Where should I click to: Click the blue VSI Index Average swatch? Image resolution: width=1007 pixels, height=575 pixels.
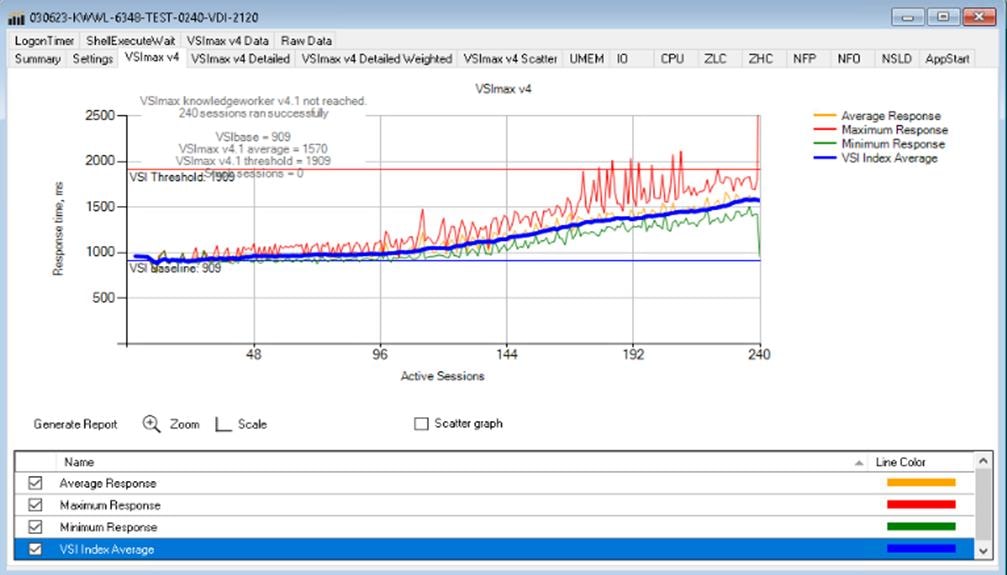[921, 549]
